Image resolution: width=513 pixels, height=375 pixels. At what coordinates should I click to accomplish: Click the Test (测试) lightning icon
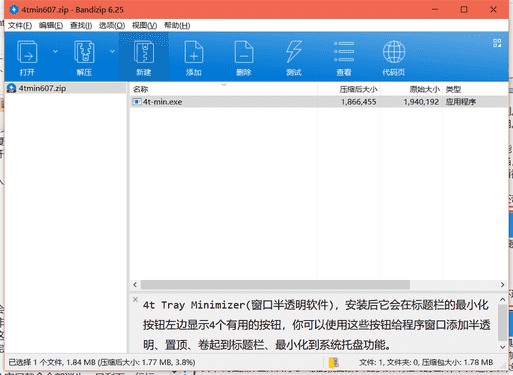click(294, 52)
